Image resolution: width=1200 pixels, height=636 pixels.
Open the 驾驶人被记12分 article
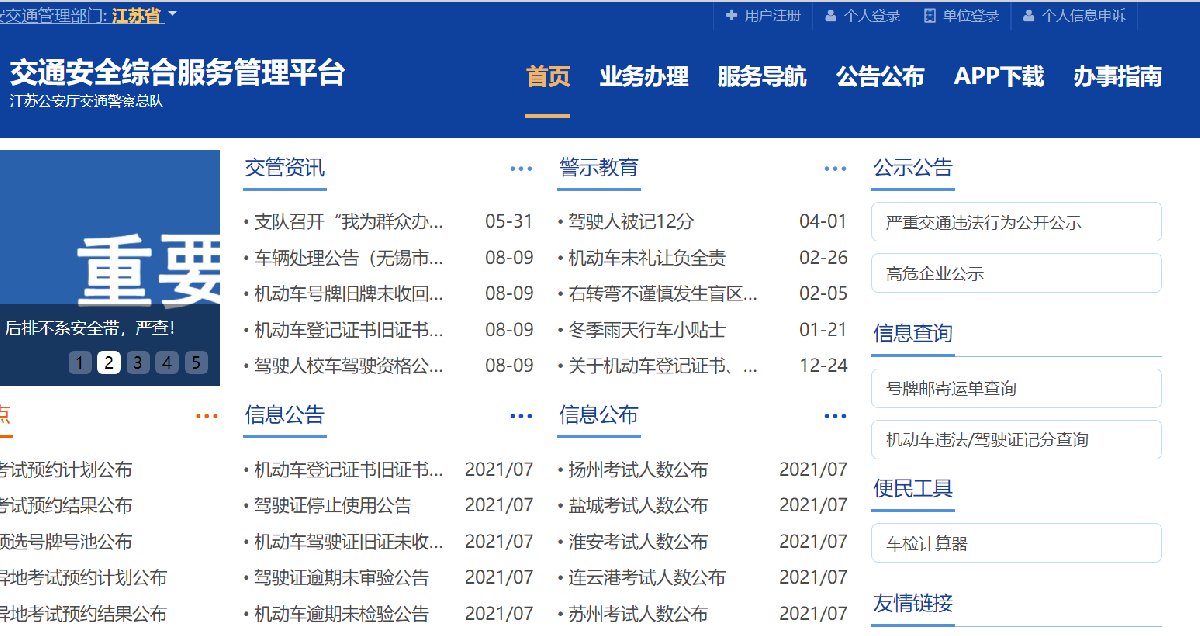click(630, 222)
